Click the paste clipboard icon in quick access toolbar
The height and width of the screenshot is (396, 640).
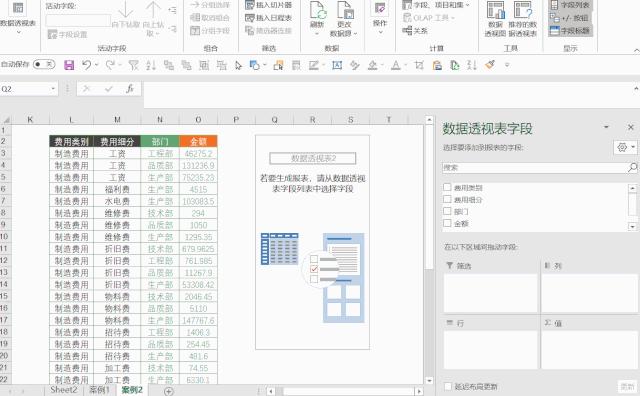pos(437,65)
